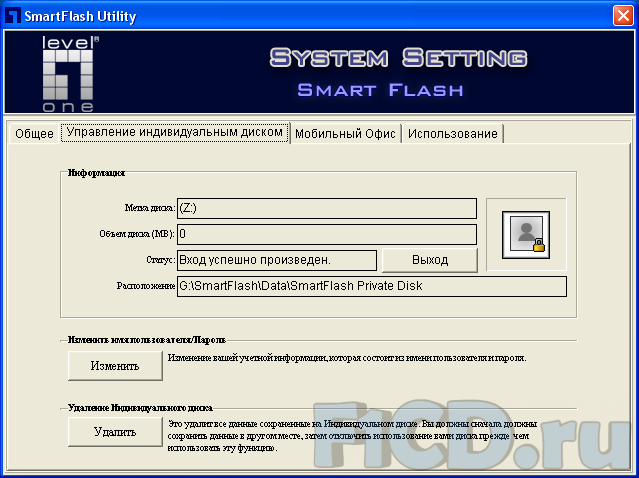Click the level one logo

click(69, 74)
